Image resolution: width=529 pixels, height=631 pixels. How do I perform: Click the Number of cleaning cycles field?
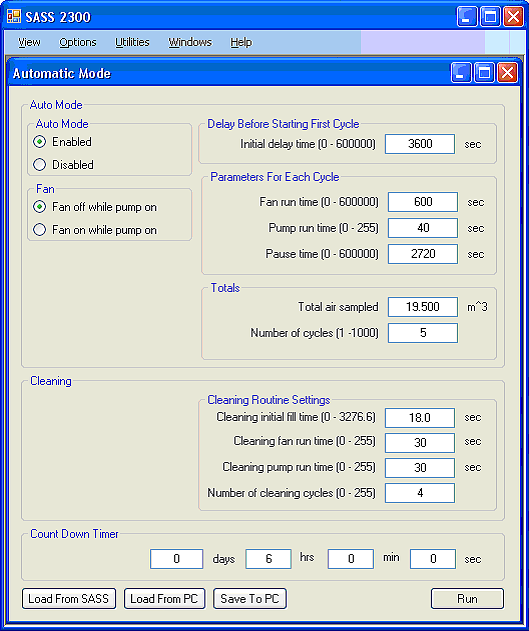420,493
